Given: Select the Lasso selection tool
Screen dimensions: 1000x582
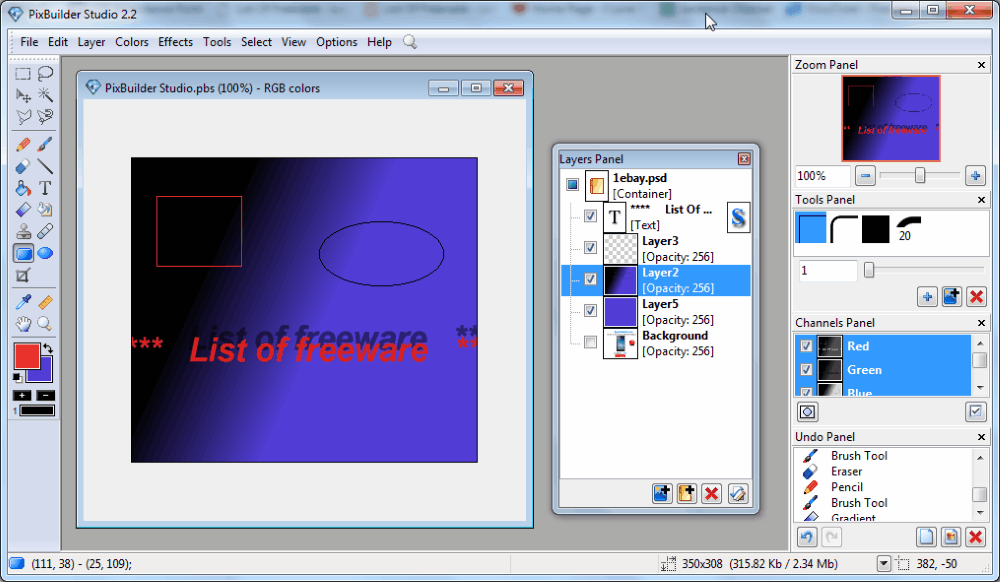Looking at the screenshot, I should (45, 74).
